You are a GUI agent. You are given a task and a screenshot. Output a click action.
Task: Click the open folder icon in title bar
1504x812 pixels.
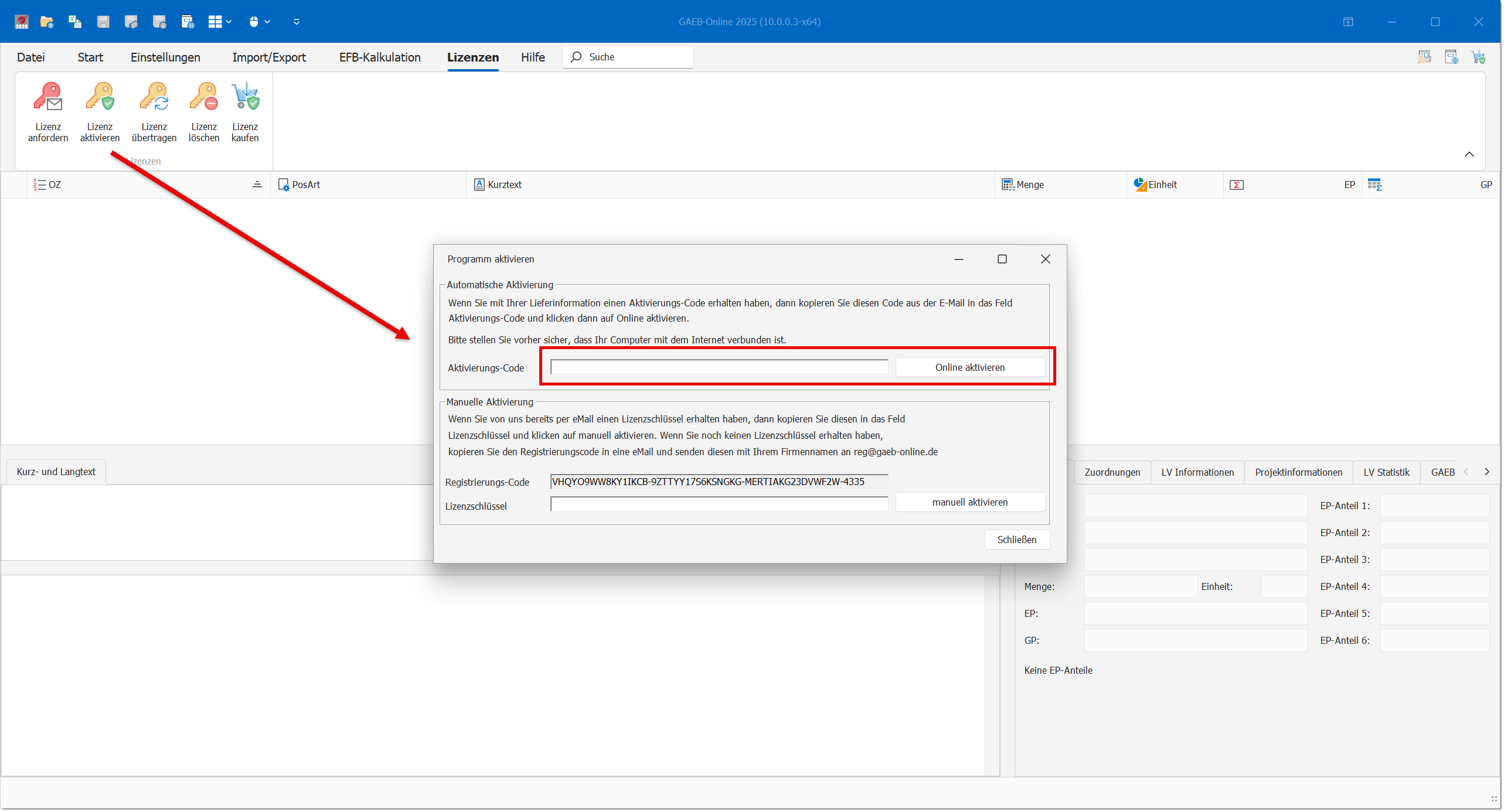[47, 22]
